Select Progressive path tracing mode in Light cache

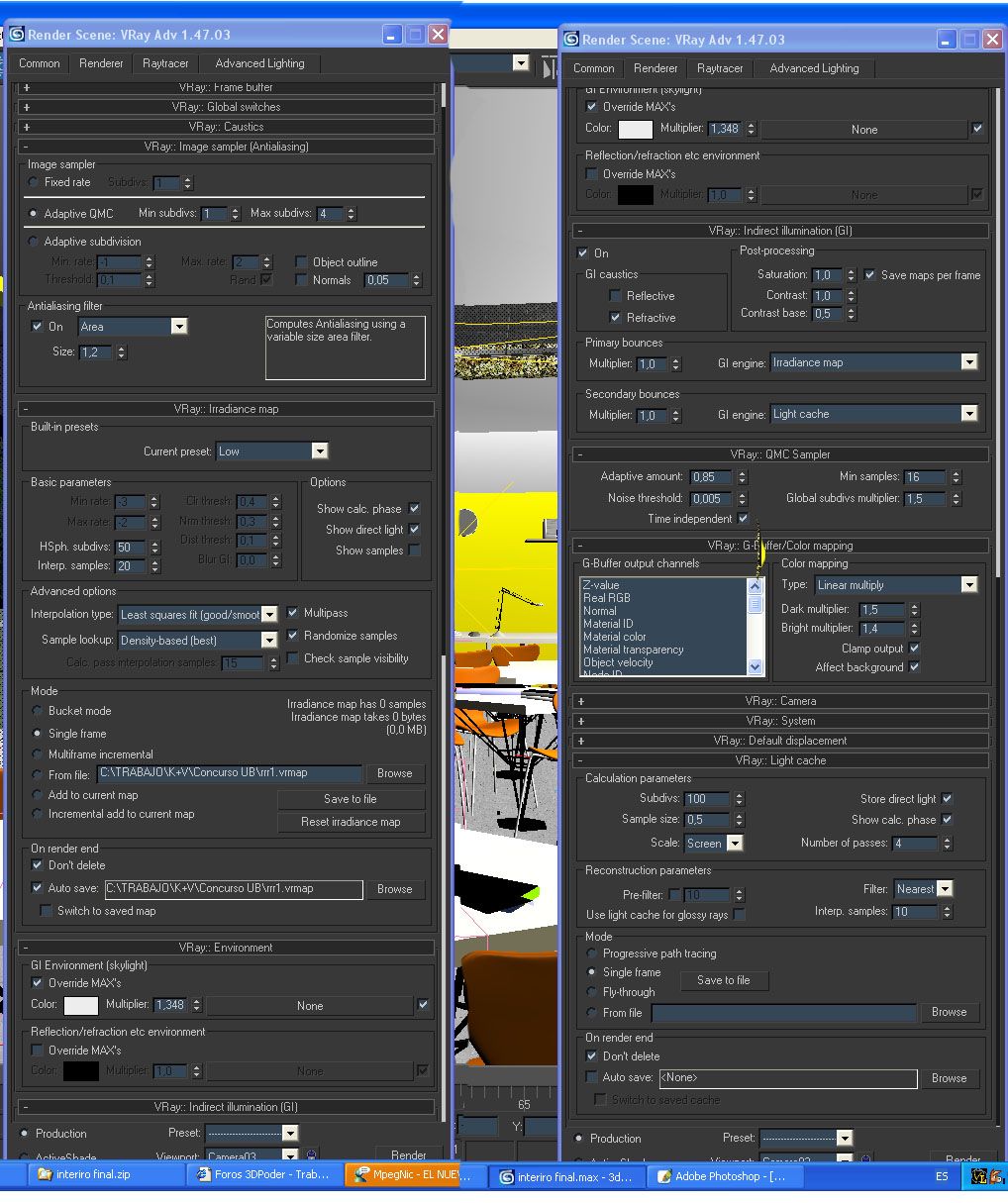click(x=592, y=953)
